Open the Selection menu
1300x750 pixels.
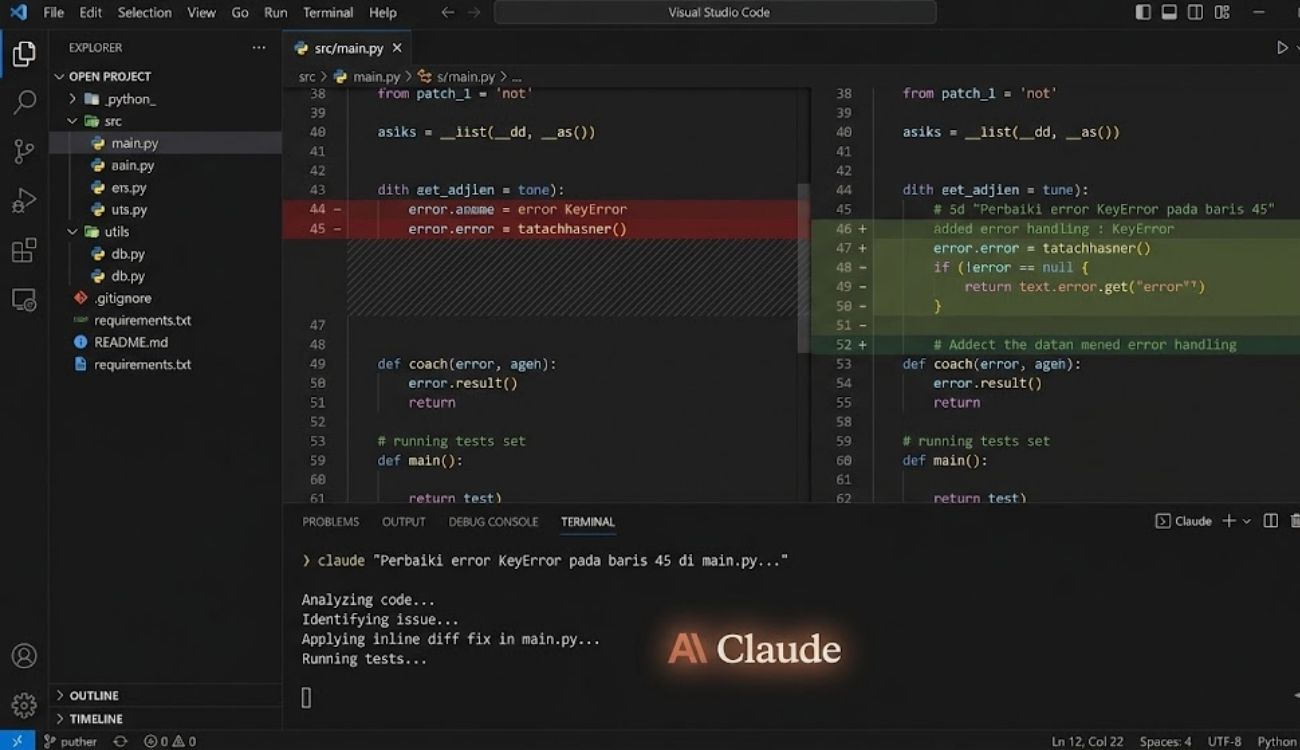[x=145, y=13]
